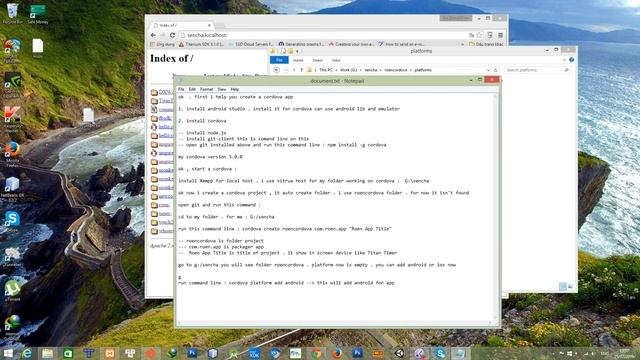Click the Explorer up-one-level arrow

[x=302, y=70]
